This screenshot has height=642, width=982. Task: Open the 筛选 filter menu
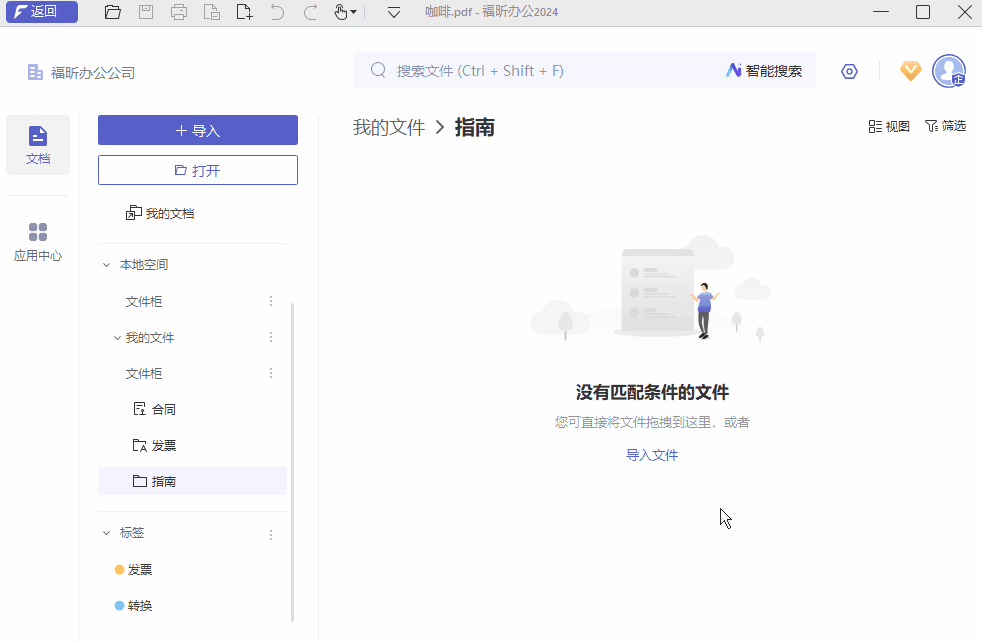[944, 126]
